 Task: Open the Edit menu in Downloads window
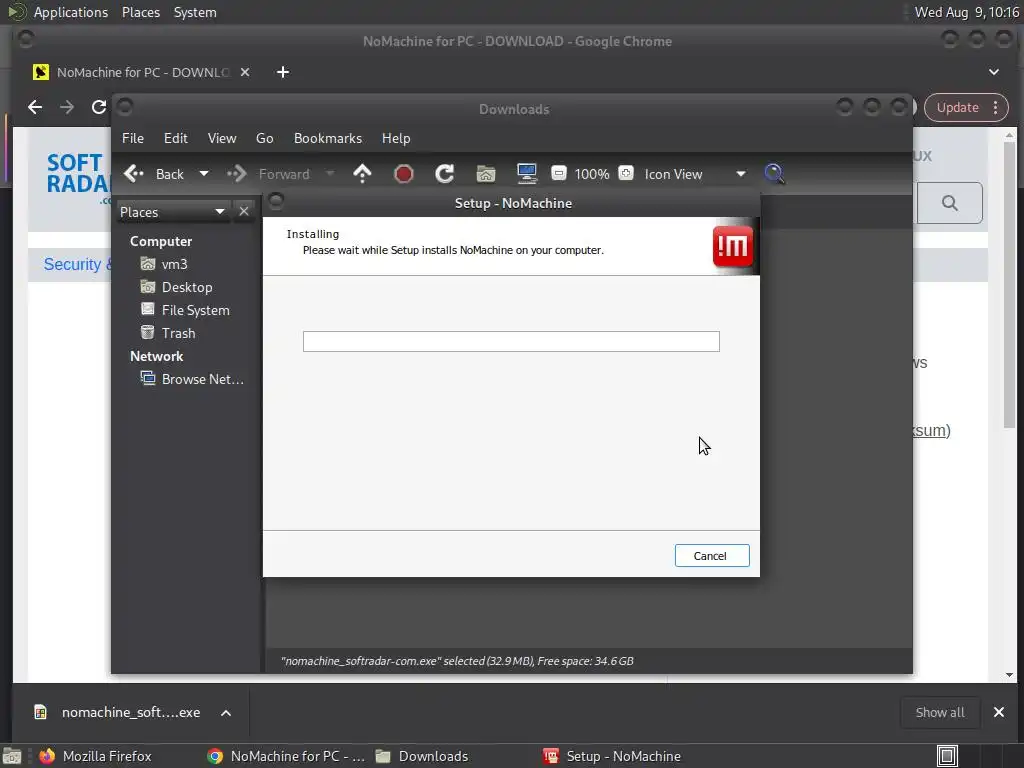point(175,138)
